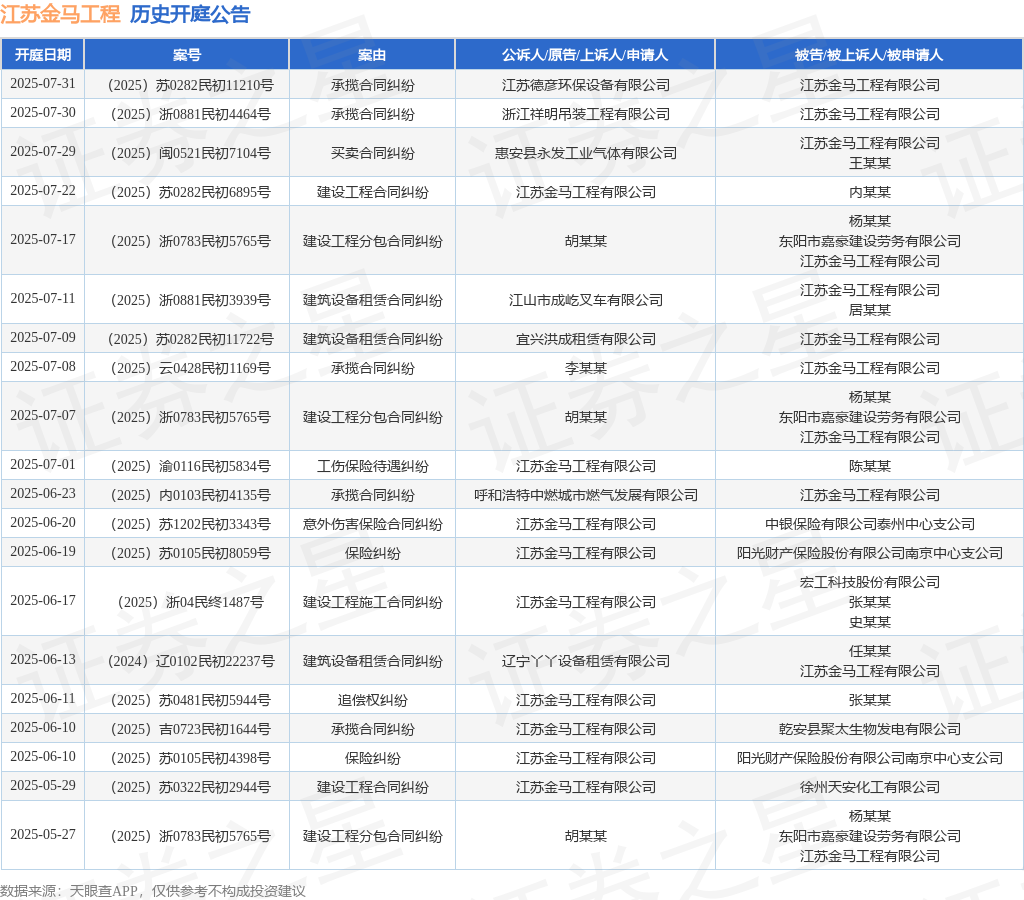Select defendant 徐州天安化工有限公司
The image size is (1024, 900).
coord(870,788)
